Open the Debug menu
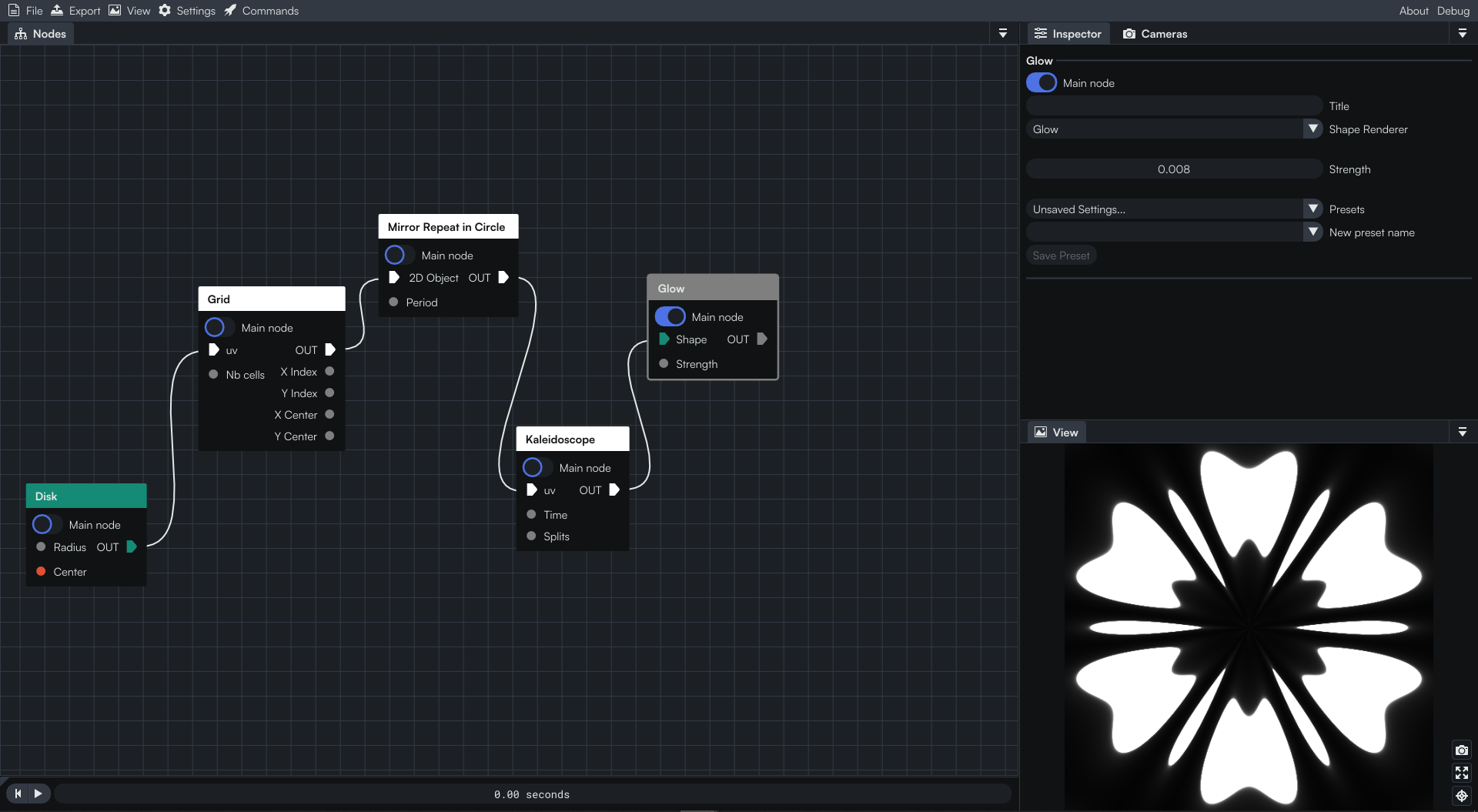 tap(1453, 11)
